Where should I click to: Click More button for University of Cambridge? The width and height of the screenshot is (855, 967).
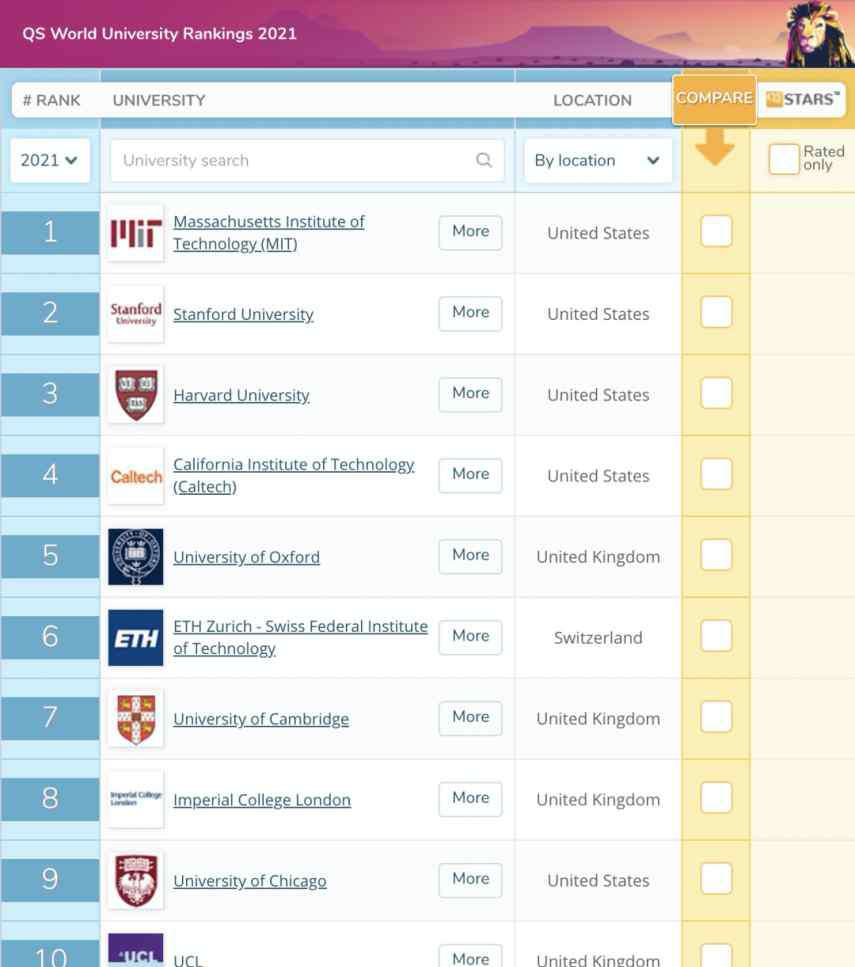pos(471,717)
